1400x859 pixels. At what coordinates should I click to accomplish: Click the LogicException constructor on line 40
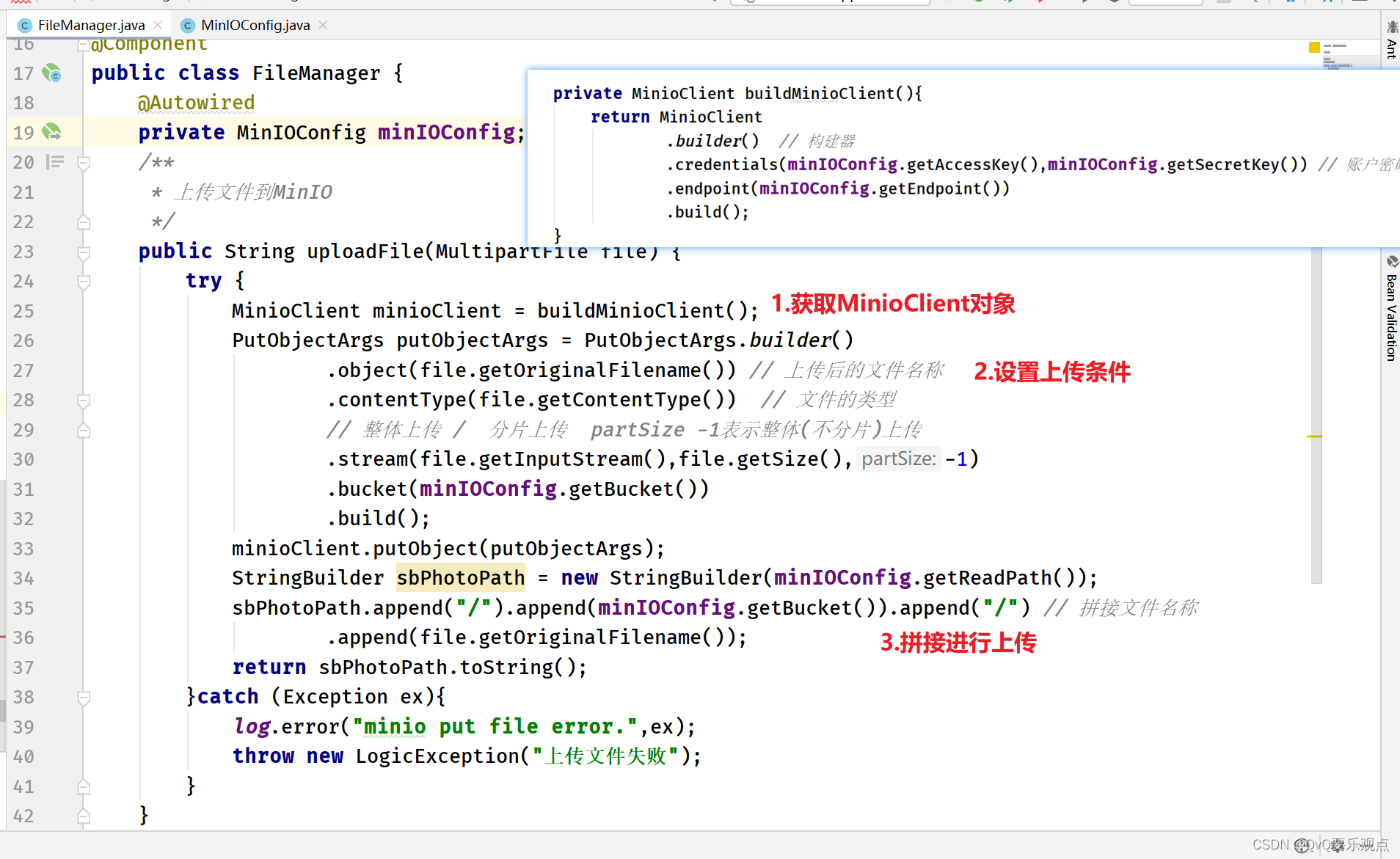[437, 756]
